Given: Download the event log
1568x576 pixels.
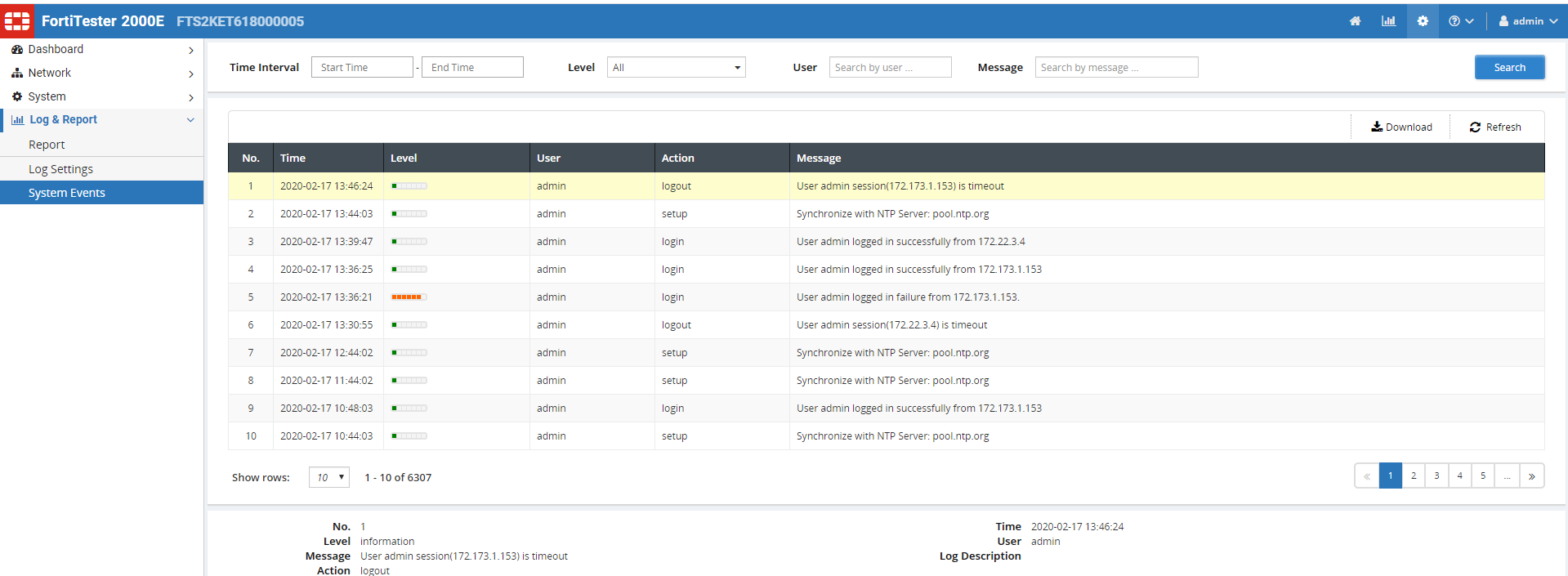Looking at the screenshot, I should (x=1401, y=127).
